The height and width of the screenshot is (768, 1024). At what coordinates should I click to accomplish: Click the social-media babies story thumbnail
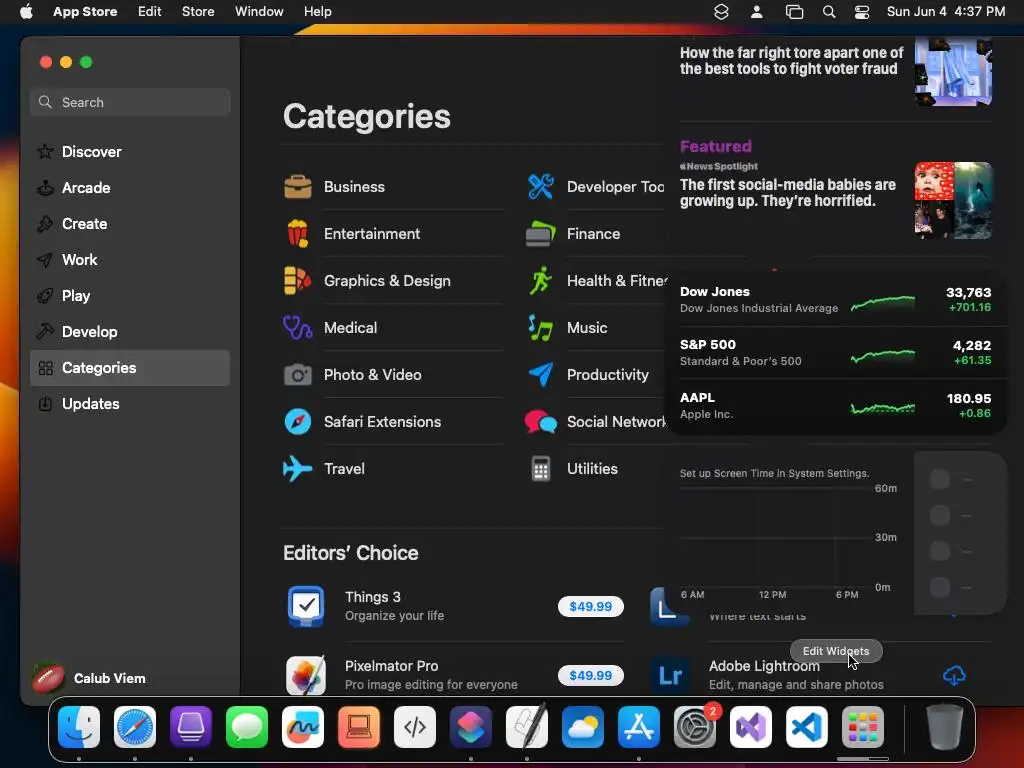(953, 200)
